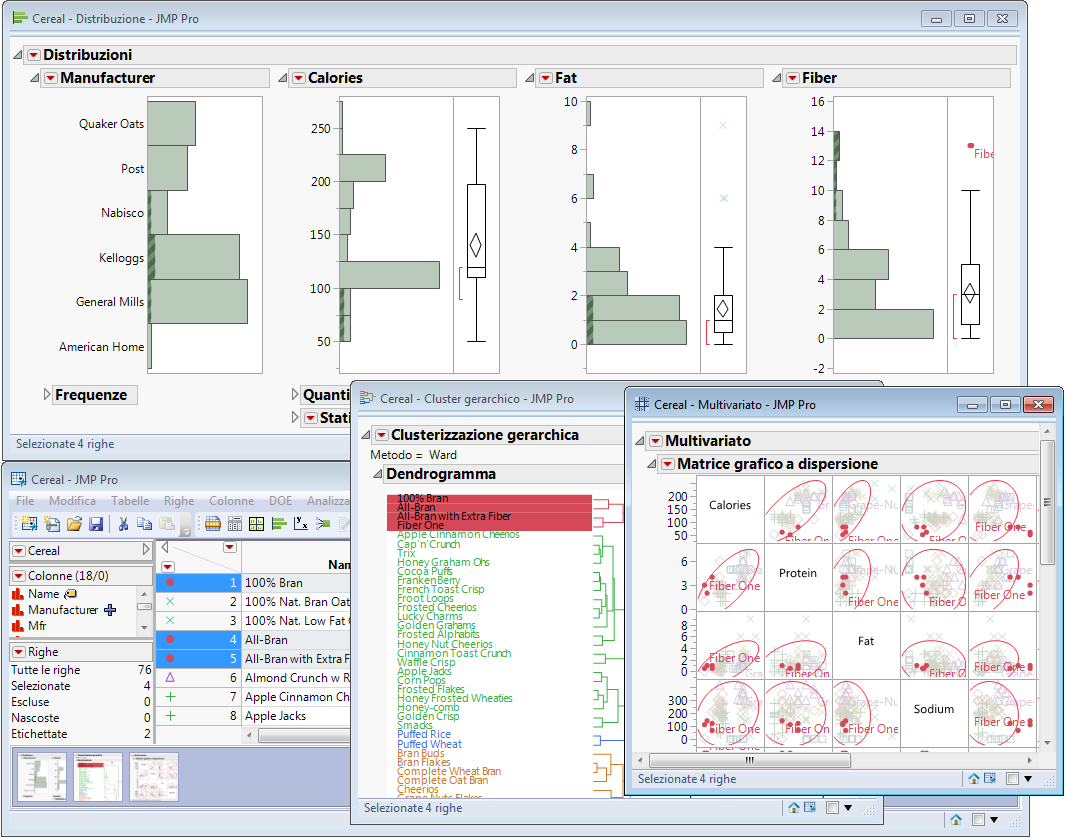Image resolution: width=1066 pixels, height=839 pixels.
Task: Toggle the checkbox in the Distribuzione window status bar
Action: pos(978,820)
